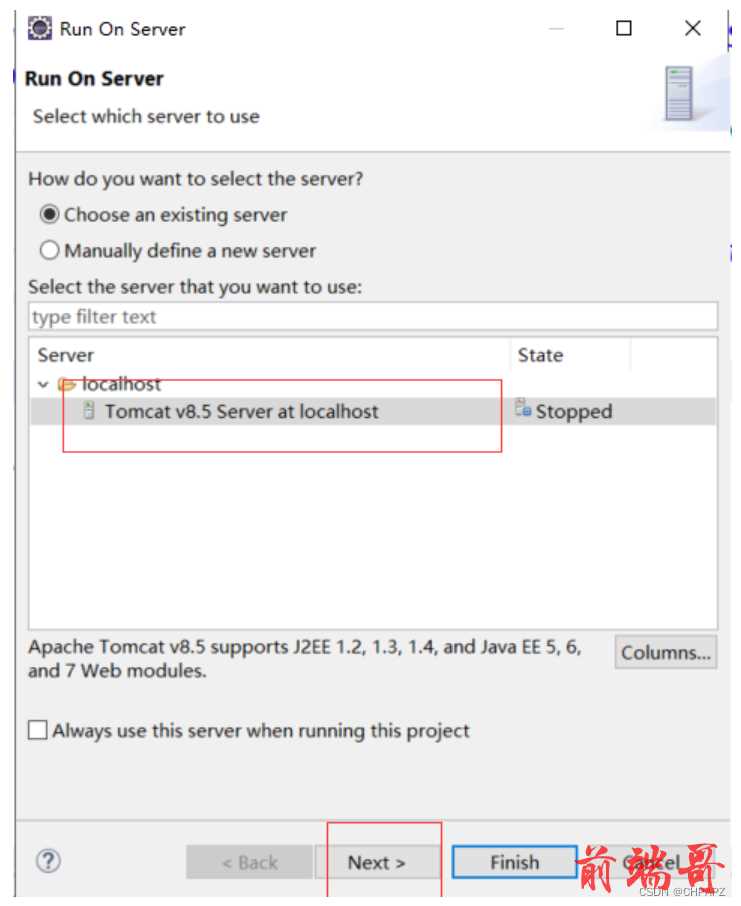The height and width of the screenshot is (906, 741).
Task: Click the localhost folder icon
Action: click(x=67, y=384)
